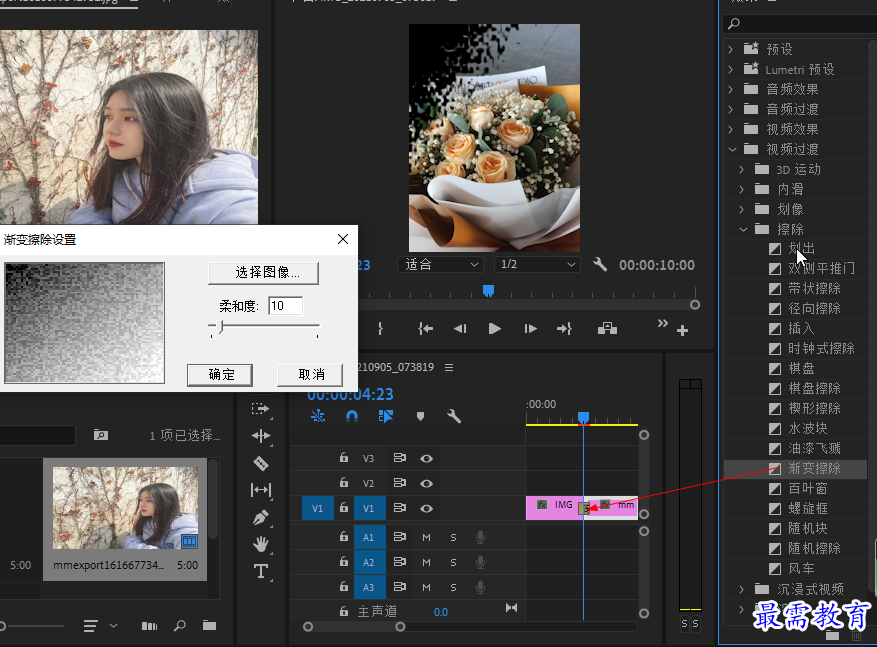Toggle Snap in timeline magnet icon

click(352, 416)
